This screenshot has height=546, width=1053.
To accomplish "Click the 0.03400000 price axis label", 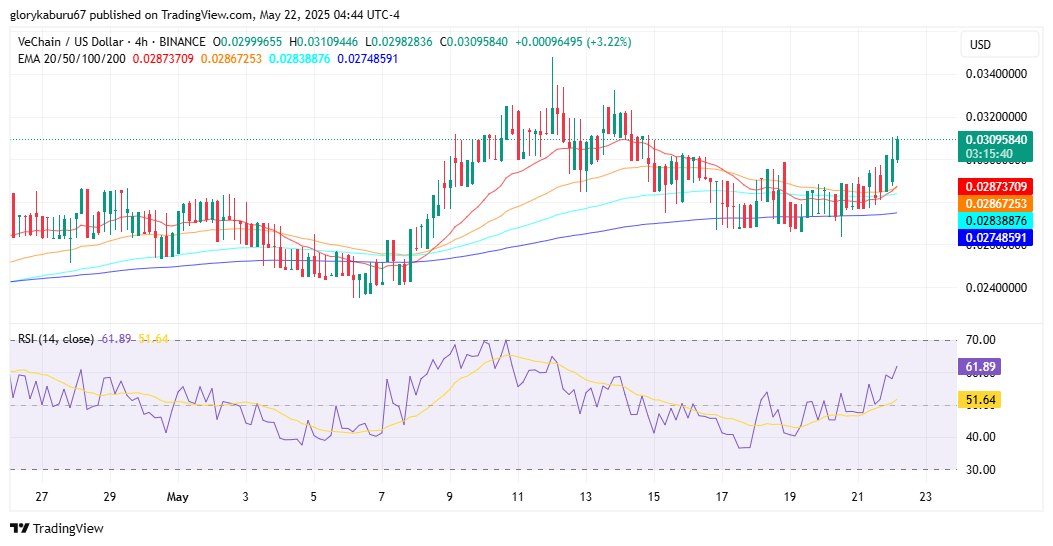I will (x=996, y=73).
